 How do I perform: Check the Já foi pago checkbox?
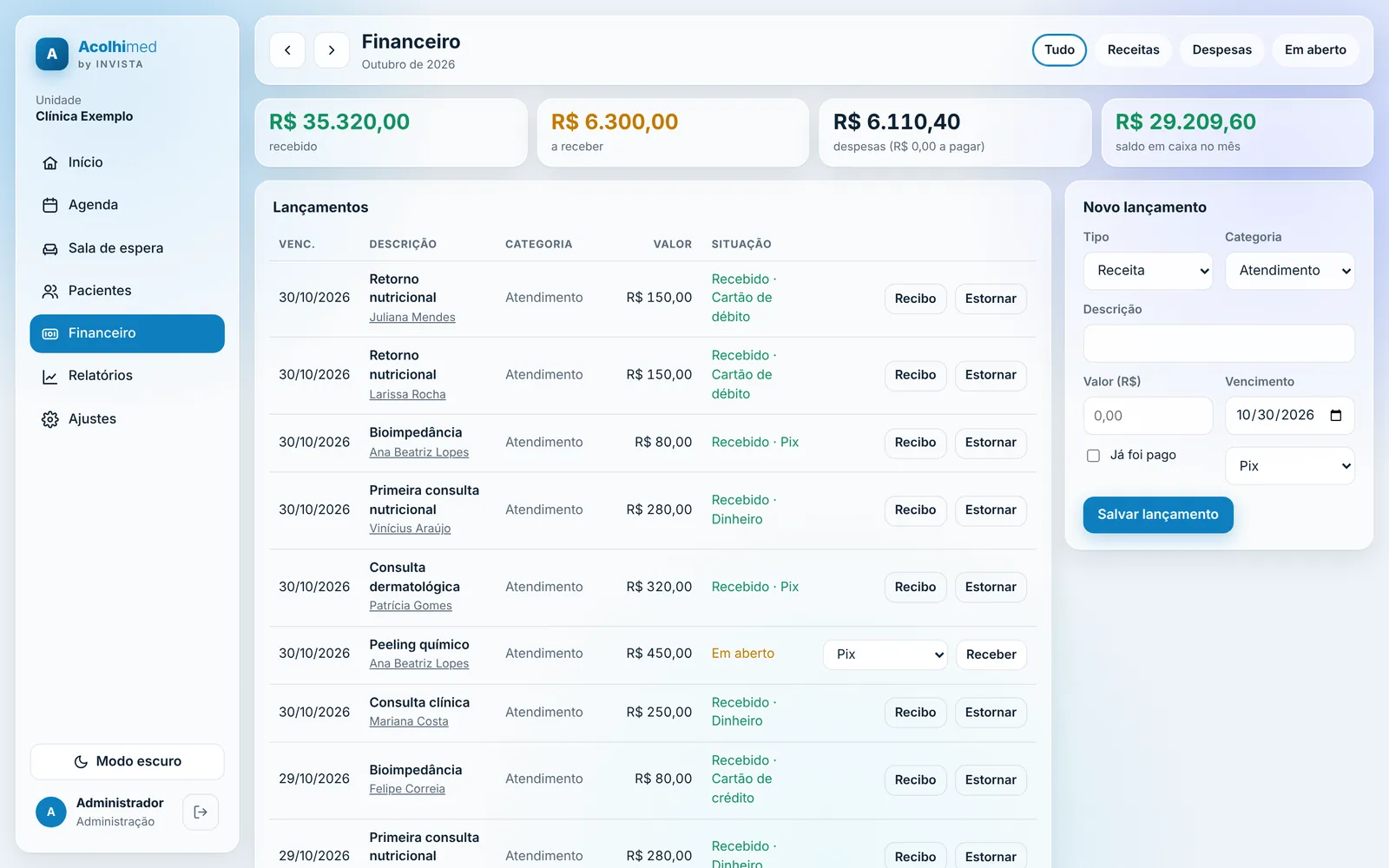click(x=1093, y=456)
